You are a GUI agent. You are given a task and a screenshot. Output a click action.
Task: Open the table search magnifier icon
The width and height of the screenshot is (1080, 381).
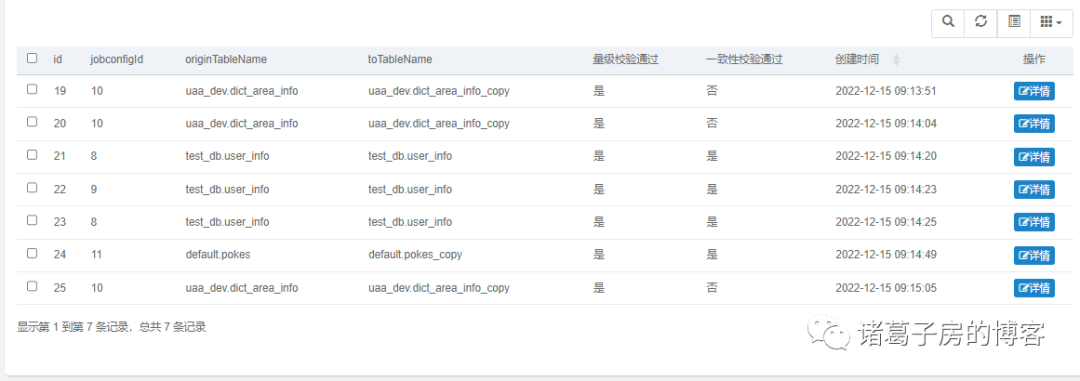coord(948,22)
